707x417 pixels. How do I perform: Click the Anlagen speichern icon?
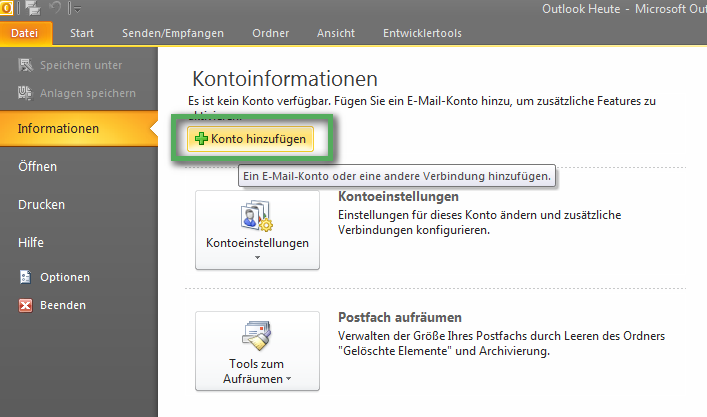tap(25, 93)
